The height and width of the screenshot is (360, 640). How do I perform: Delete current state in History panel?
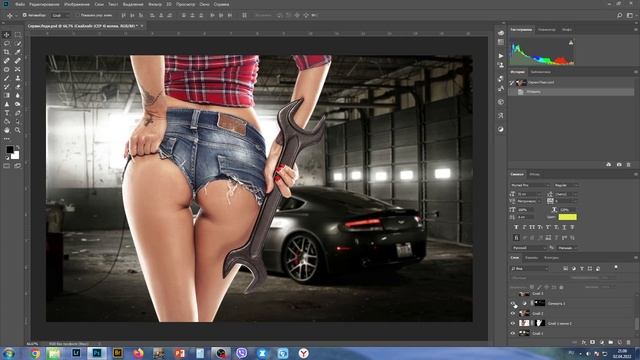(x=629, y=164)
